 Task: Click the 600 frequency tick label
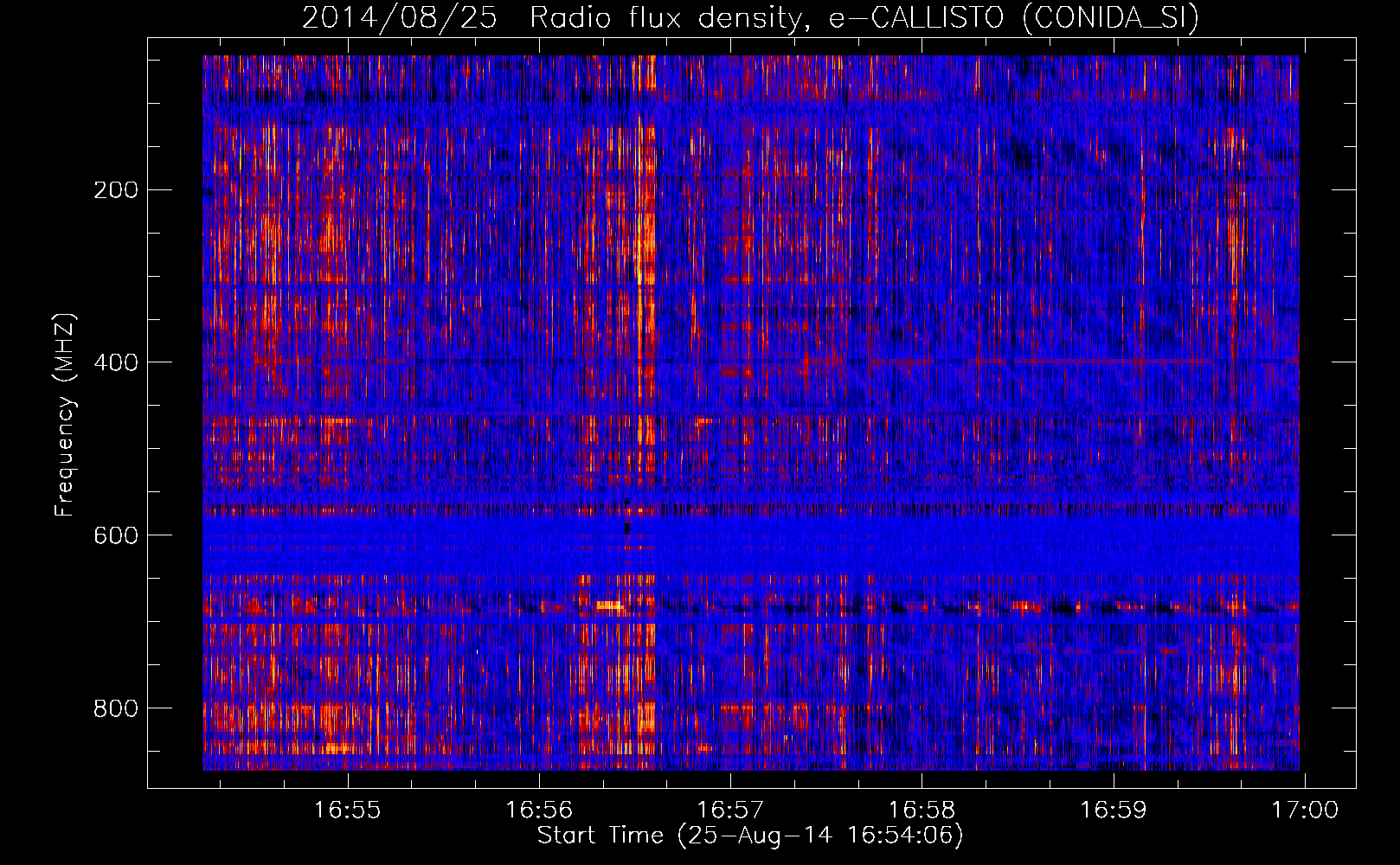pyautogui.click(x=116, y=535)
